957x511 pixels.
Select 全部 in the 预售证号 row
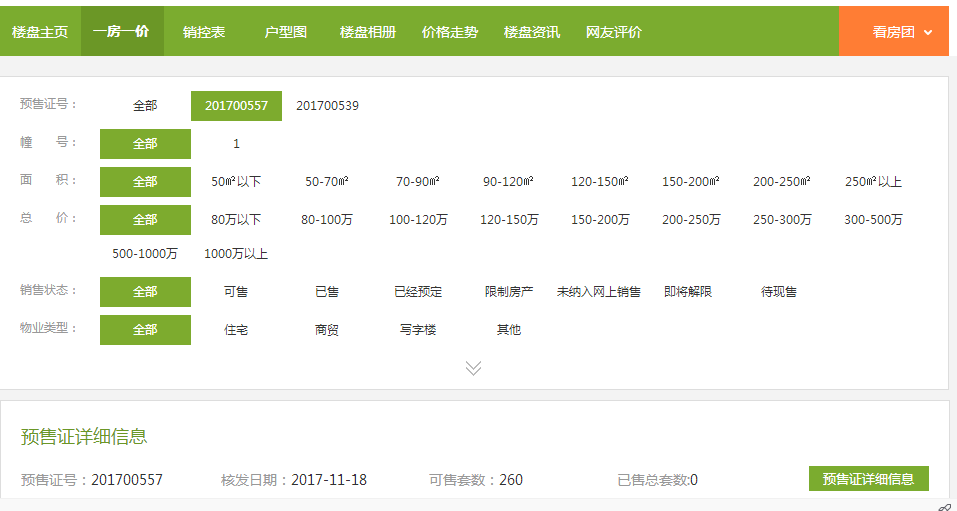pos(145,105)
